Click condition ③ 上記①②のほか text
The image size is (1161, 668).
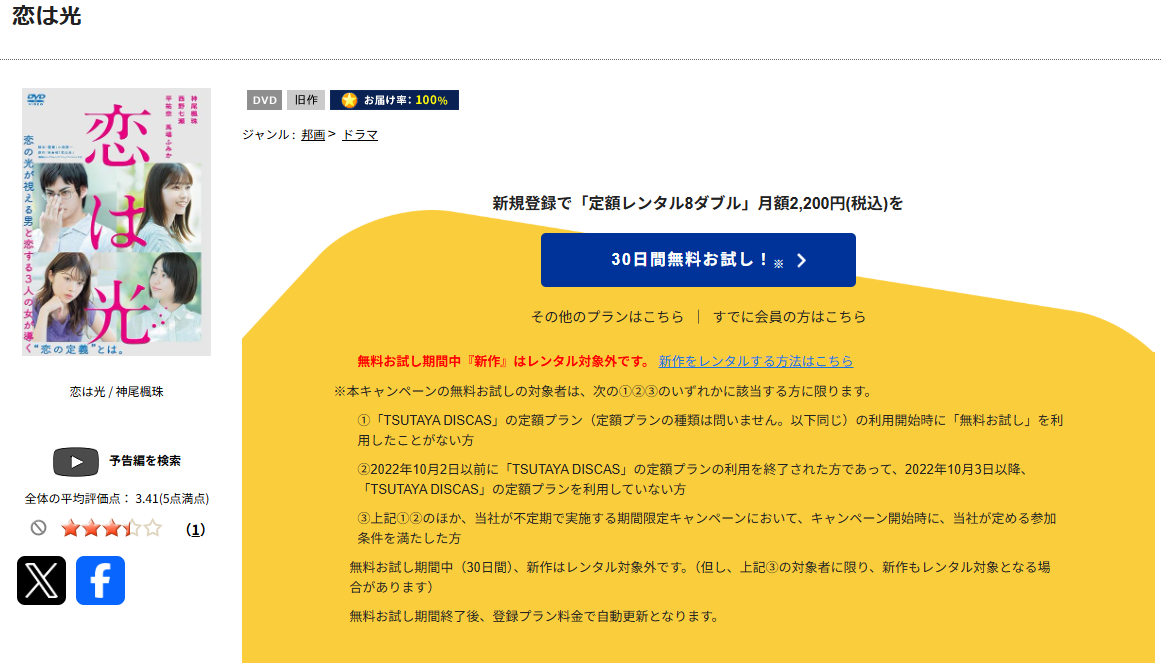(706, 528)
